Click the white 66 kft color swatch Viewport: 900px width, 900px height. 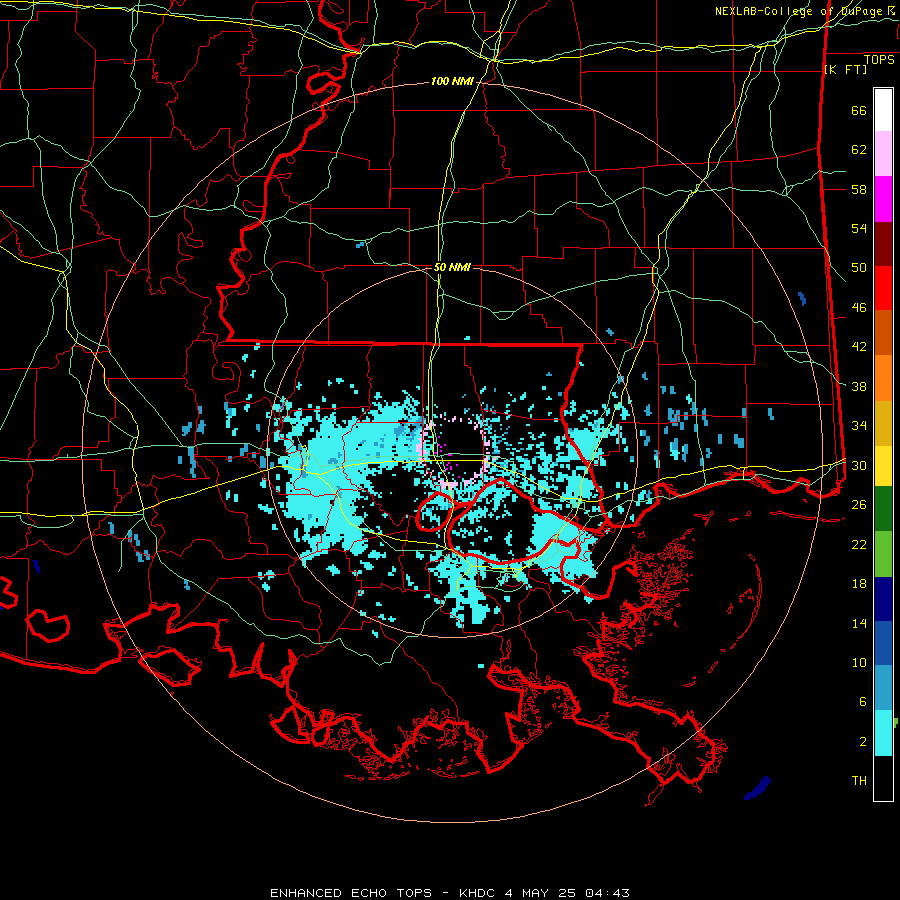coord(883,110)
